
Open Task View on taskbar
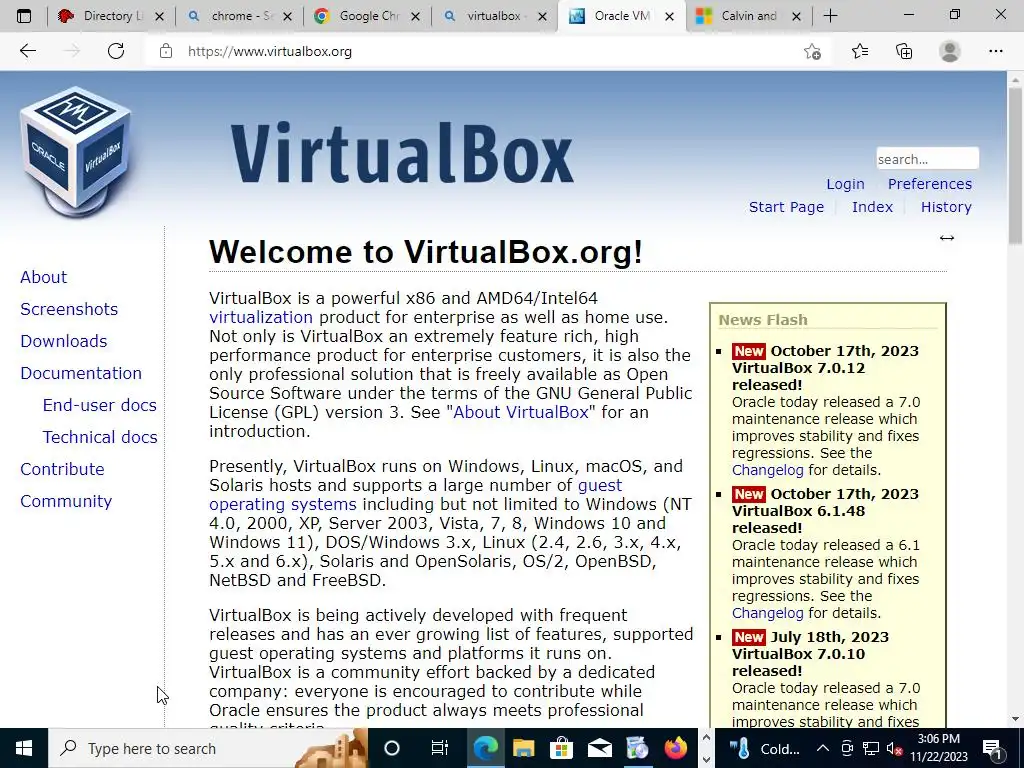point(440,748)
